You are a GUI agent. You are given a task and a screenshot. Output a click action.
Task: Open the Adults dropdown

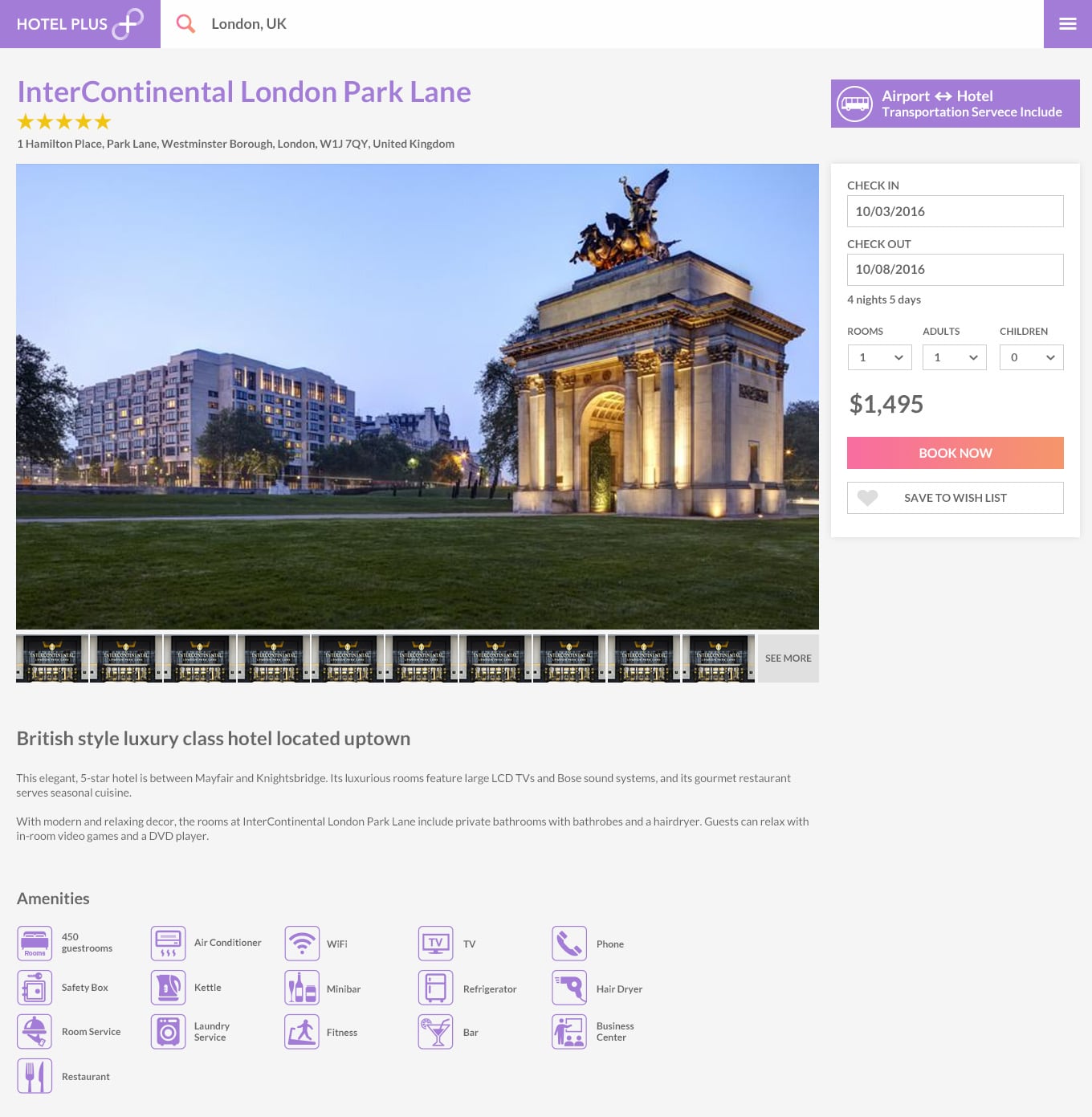(954, 357)
